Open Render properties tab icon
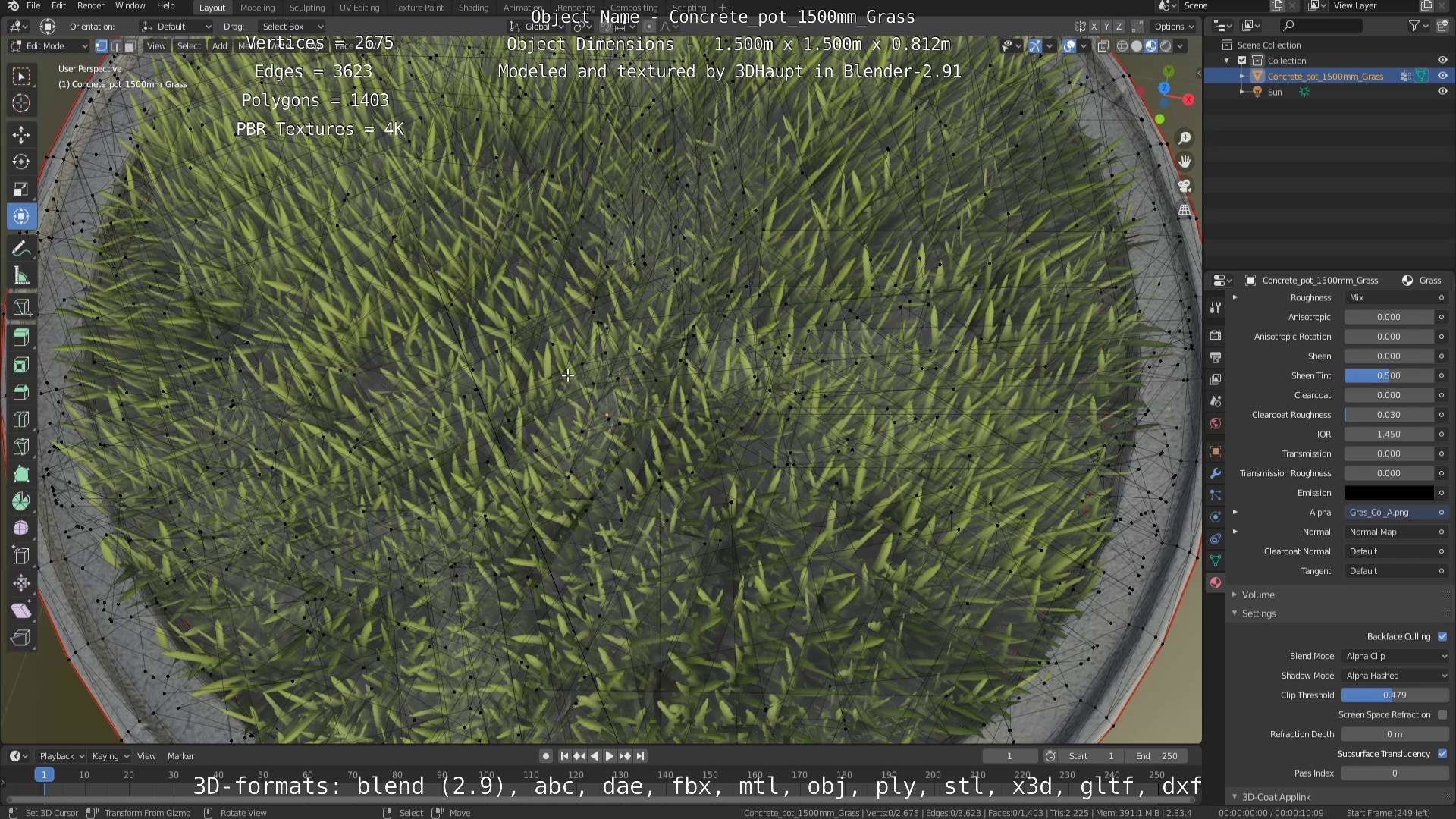 pos(1216,335)
